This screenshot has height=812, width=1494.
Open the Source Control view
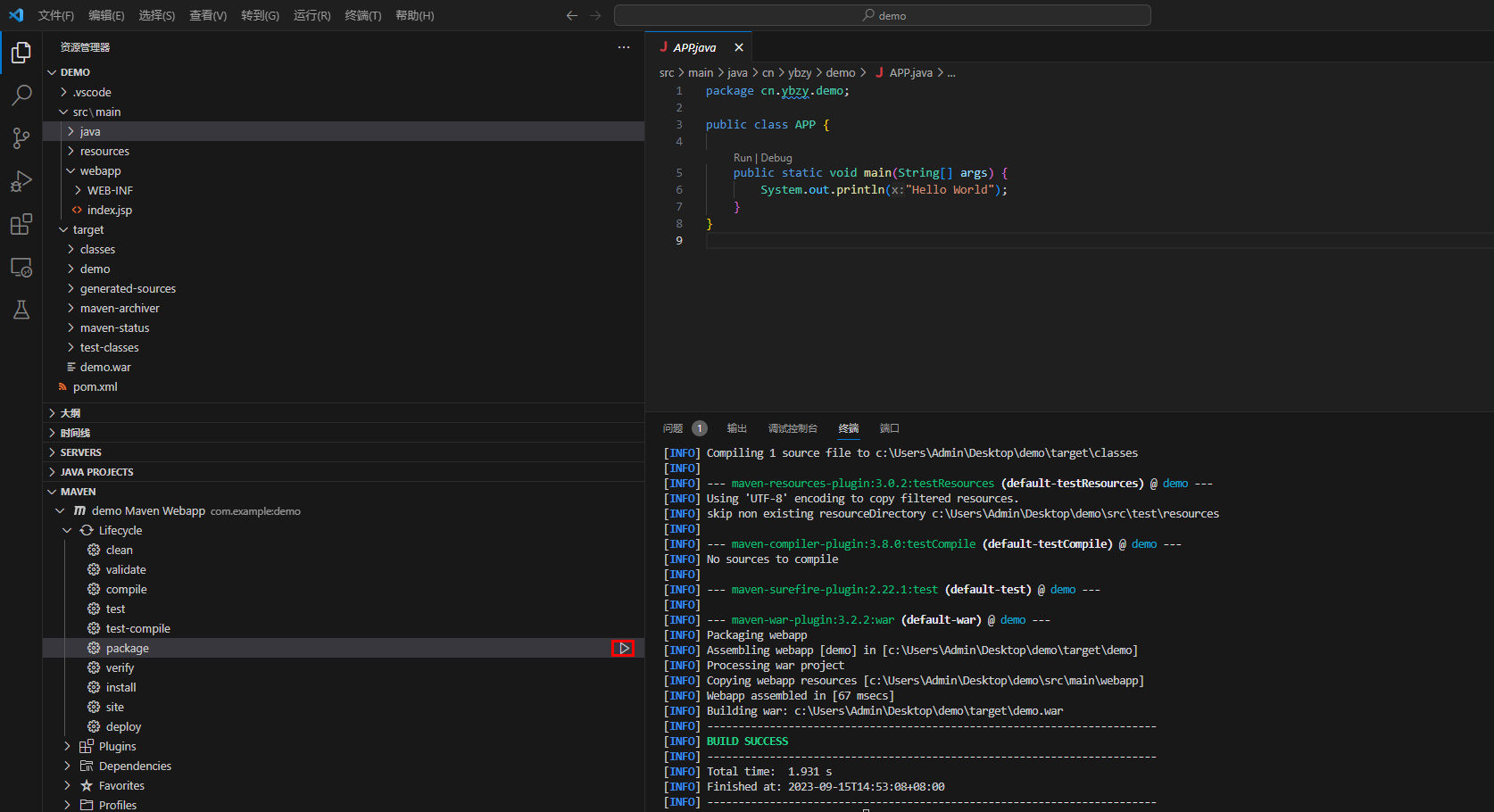21,138
